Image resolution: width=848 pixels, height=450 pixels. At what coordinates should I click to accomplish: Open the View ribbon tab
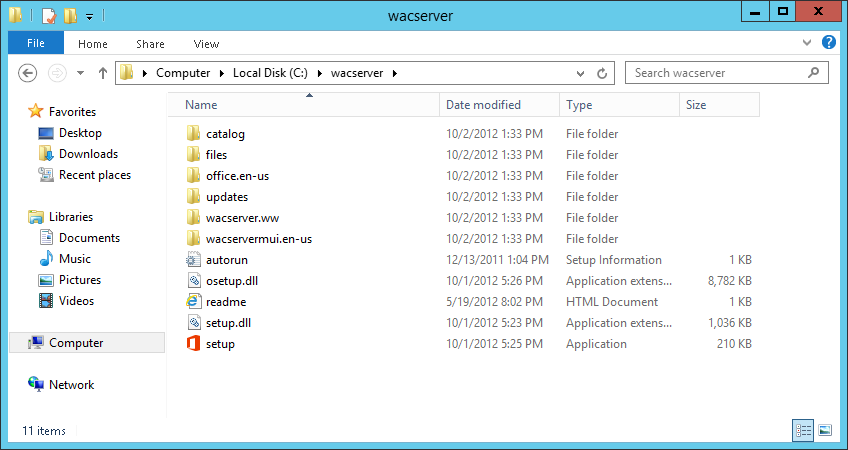point(206,44)
